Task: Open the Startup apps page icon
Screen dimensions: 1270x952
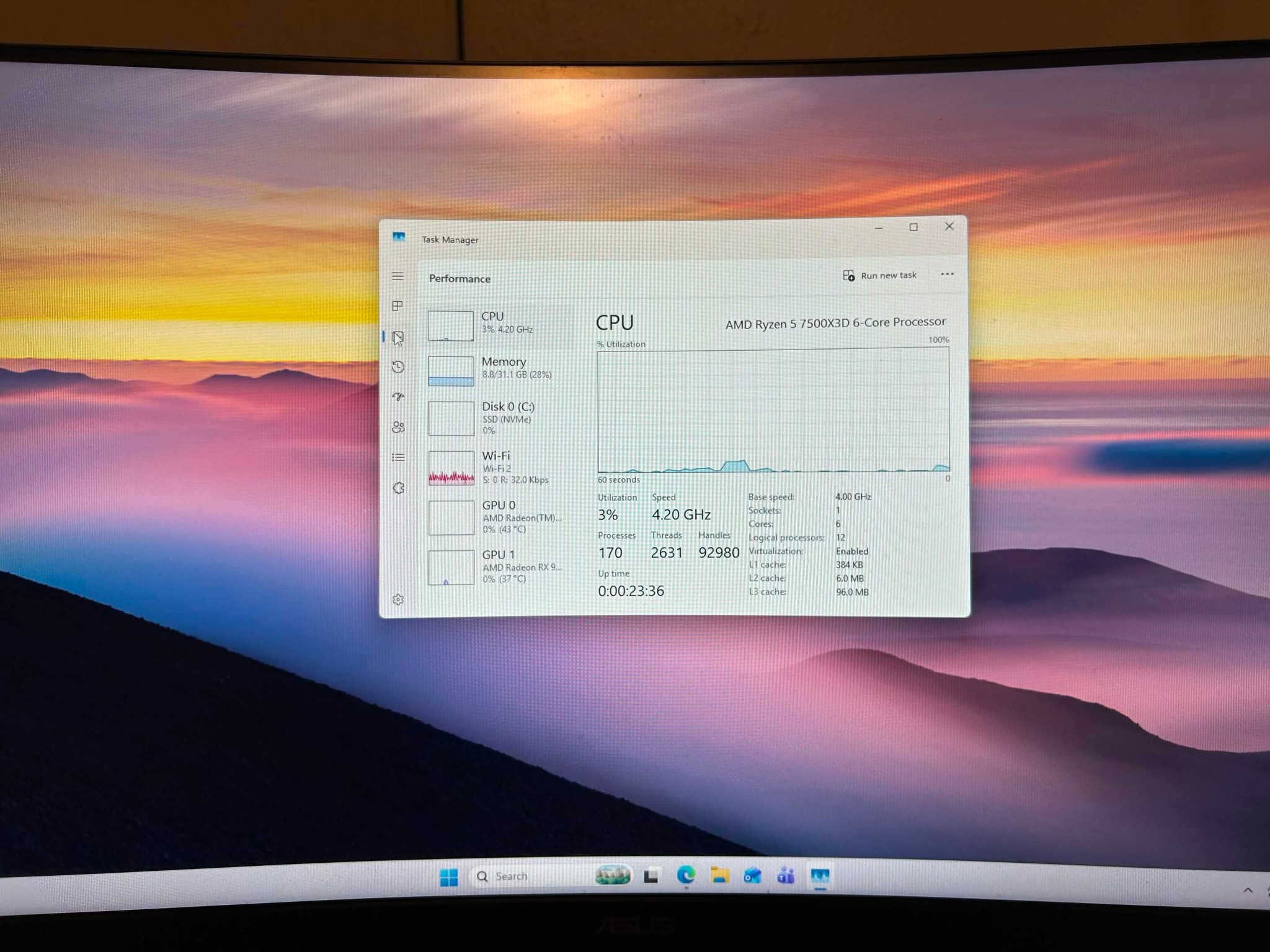Action: click(398, 397)
